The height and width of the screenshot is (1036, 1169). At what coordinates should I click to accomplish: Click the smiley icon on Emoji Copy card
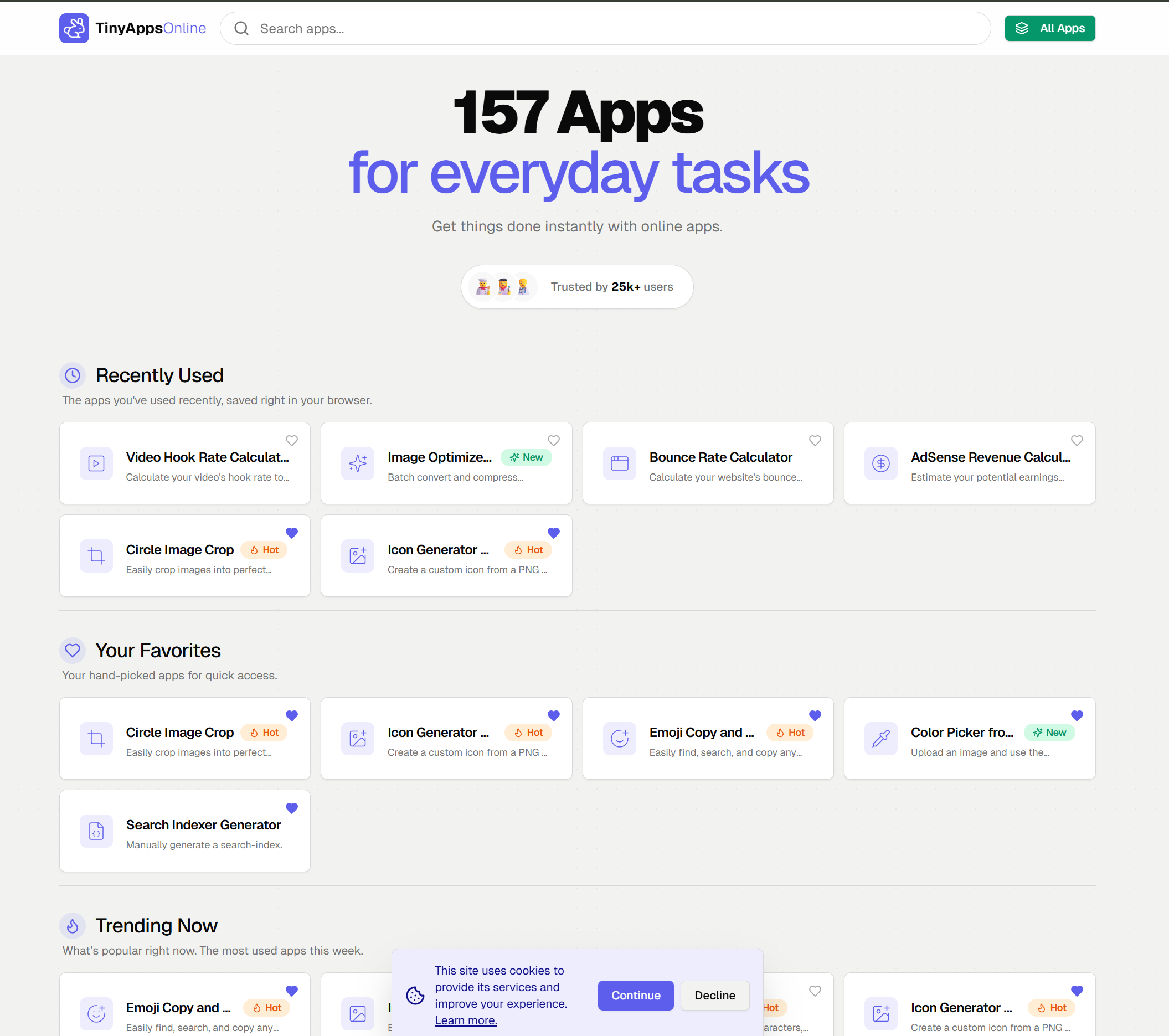619,738
